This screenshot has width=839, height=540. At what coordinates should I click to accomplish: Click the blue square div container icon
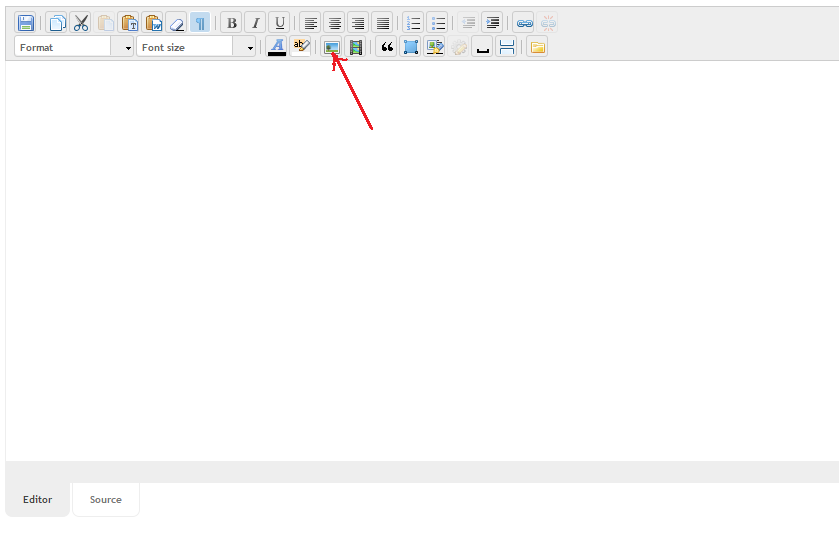tap(410, 47)
